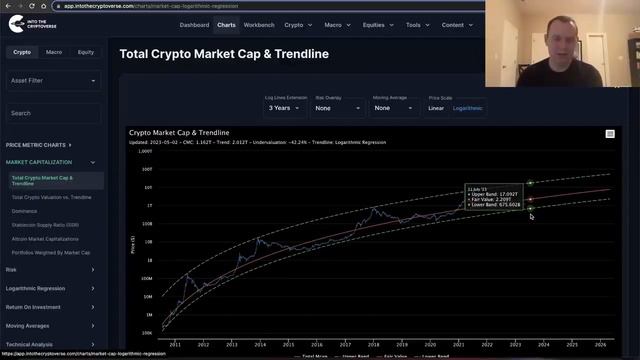Click the Crypto Market Cap & Trendline title
The height and width of the screenshot is (360, 640).
pos(179,133)
